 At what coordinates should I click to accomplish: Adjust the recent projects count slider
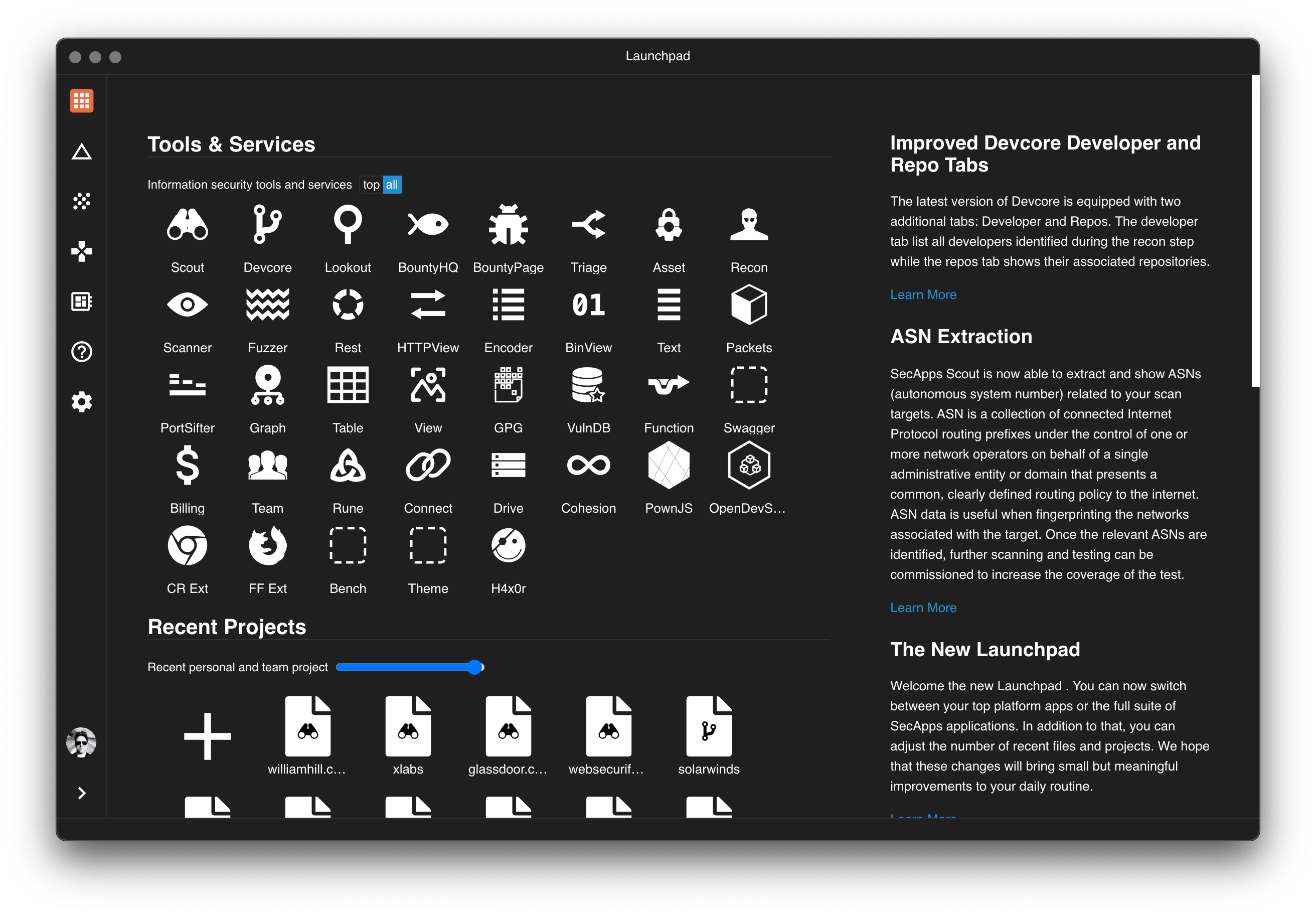[x=410, y=667]
